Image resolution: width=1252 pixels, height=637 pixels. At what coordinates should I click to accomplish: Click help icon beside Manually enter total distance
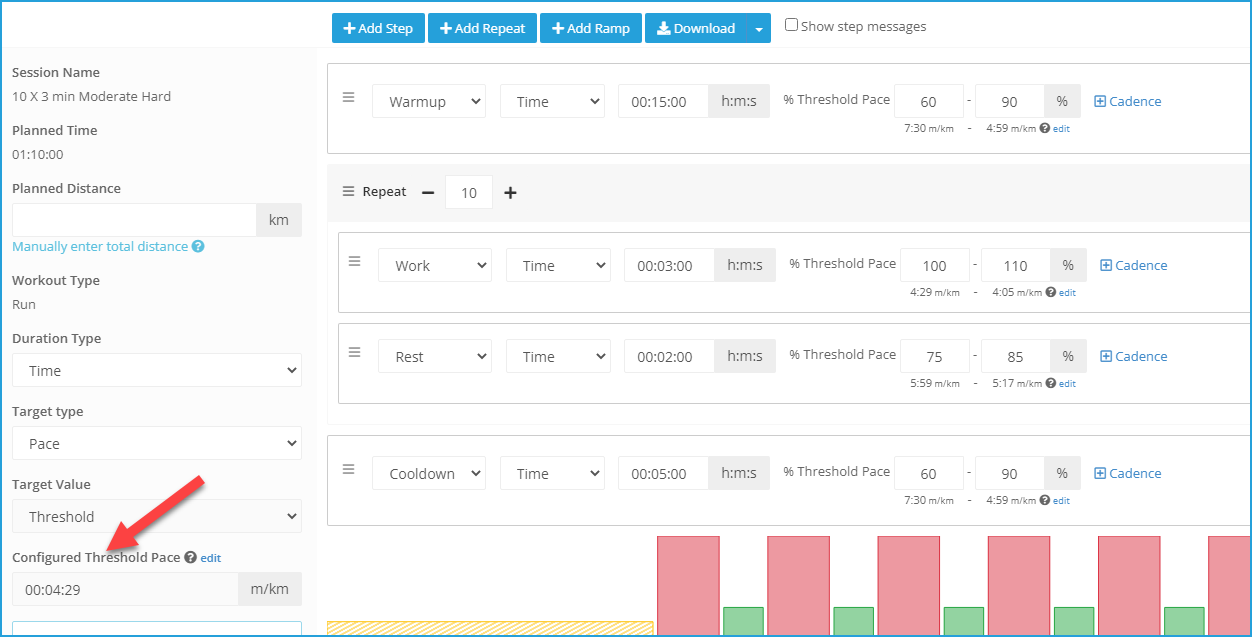(x=198, y=246)
